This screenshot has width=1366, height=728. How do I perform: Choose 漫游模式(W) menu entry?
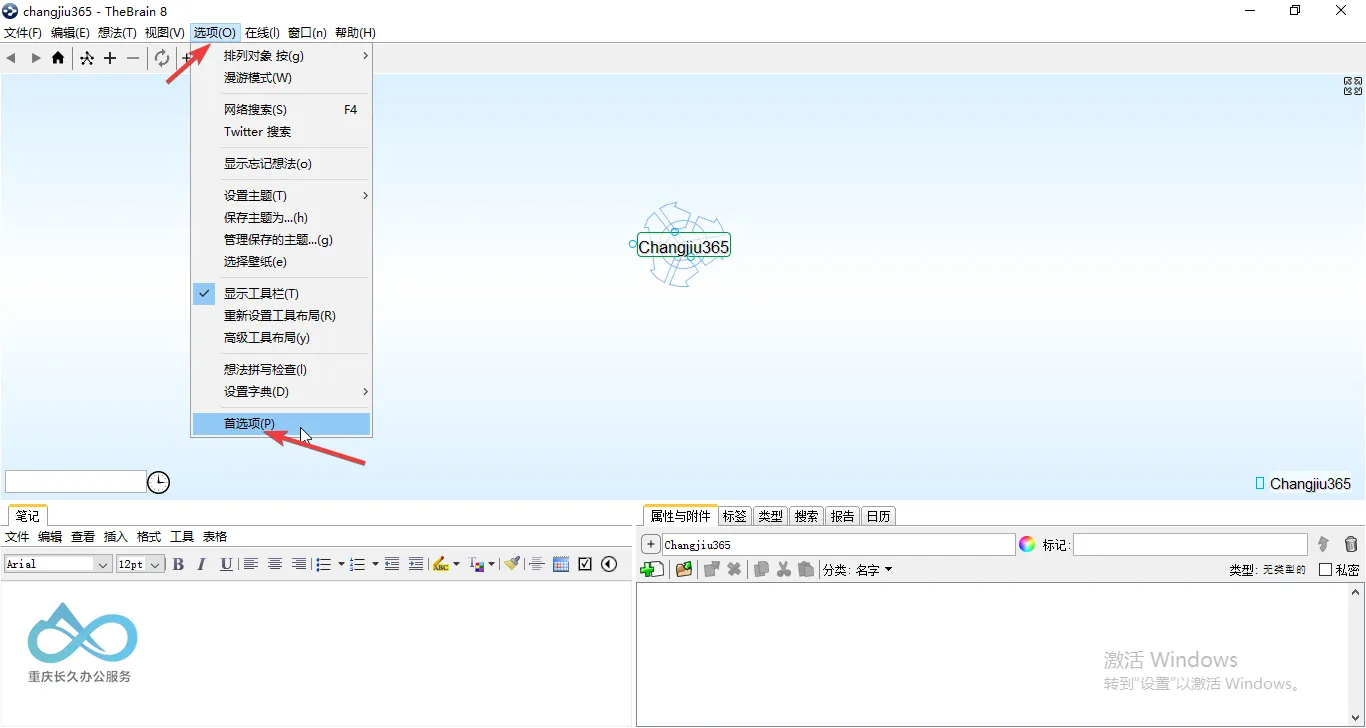[281, 78]
